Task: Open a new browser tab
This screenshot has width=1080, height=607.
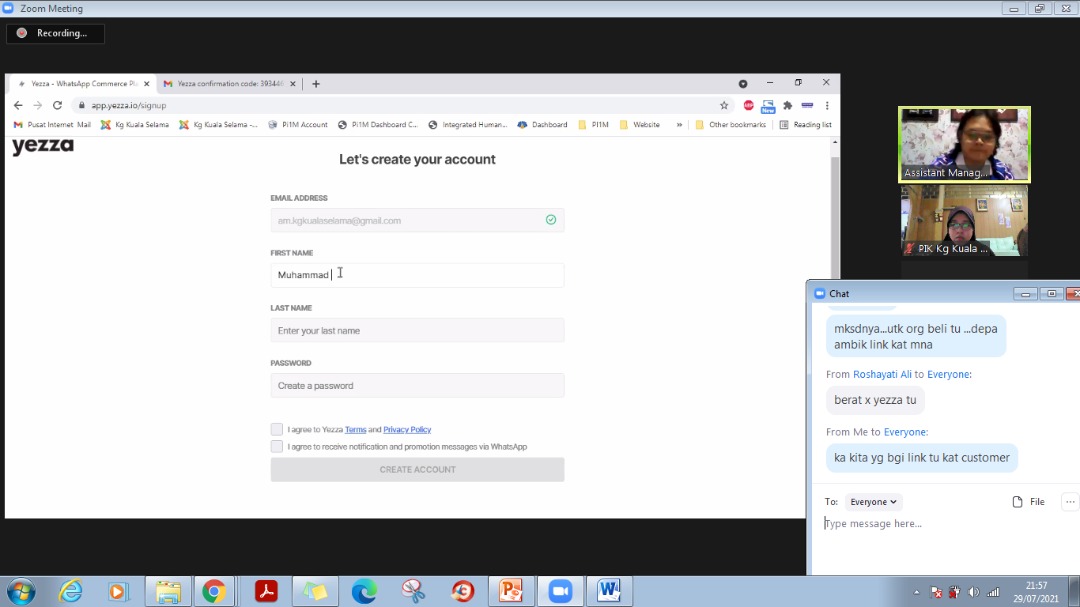Action: [x=316, y=84]
